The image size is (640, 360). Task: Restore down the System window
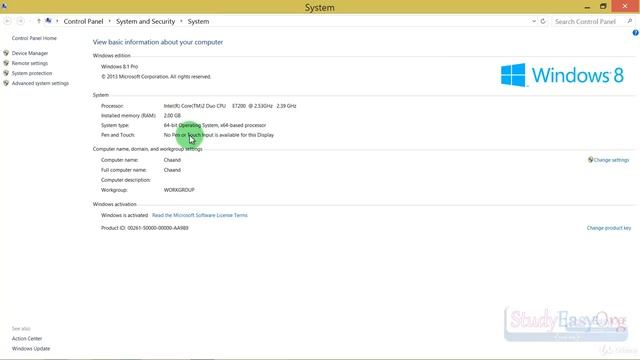coord(603,7)
